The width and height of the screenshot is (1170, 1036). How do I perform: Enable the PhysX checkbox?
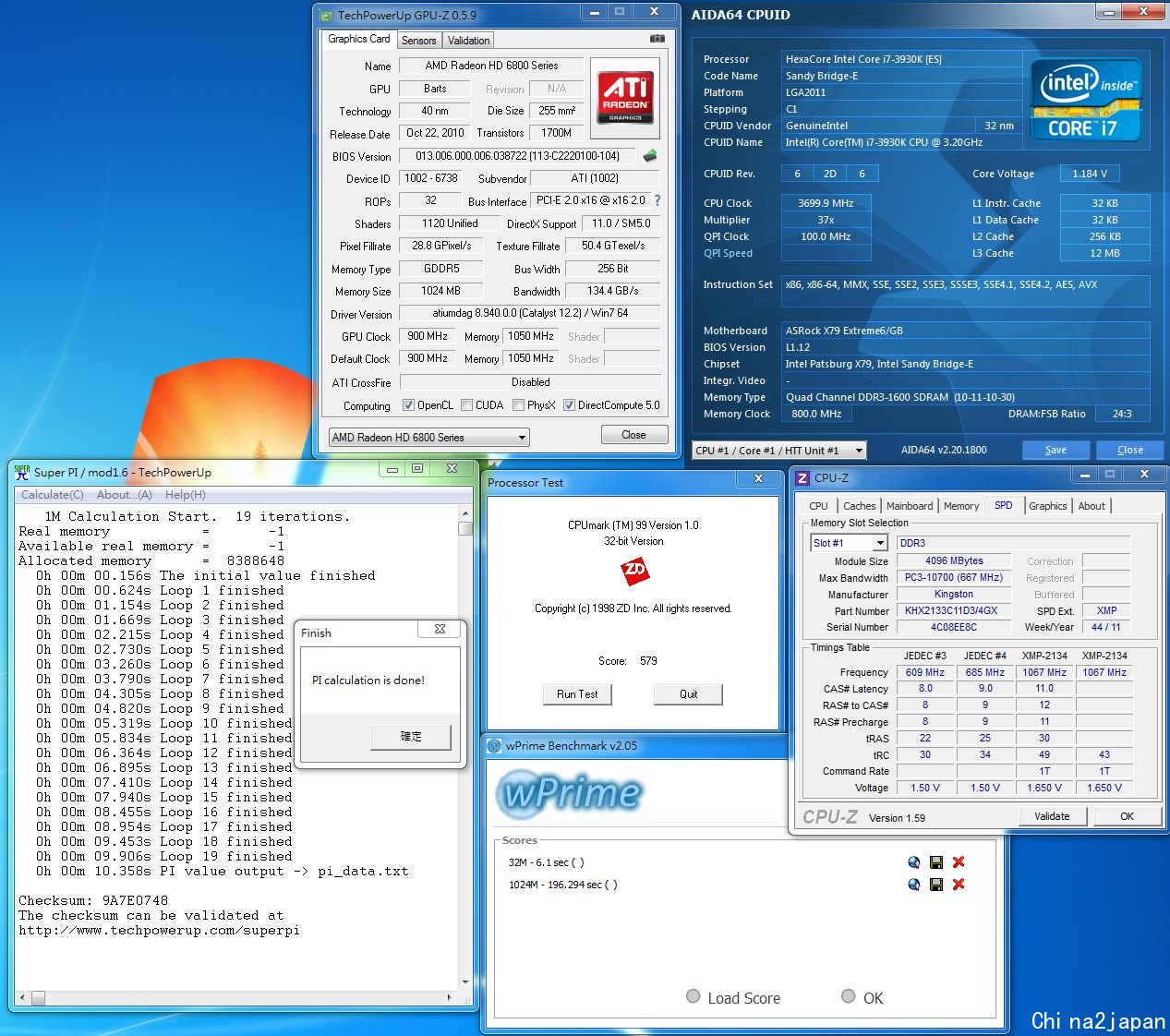(x=518, y=405)
